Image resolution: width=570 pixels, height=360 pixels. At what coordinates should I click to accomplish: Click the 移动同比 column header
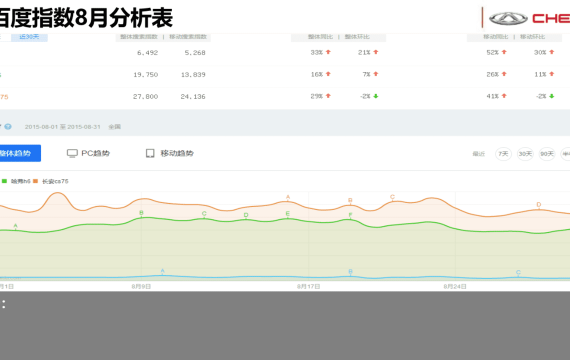pyautogui.click(x=496, y=37)
